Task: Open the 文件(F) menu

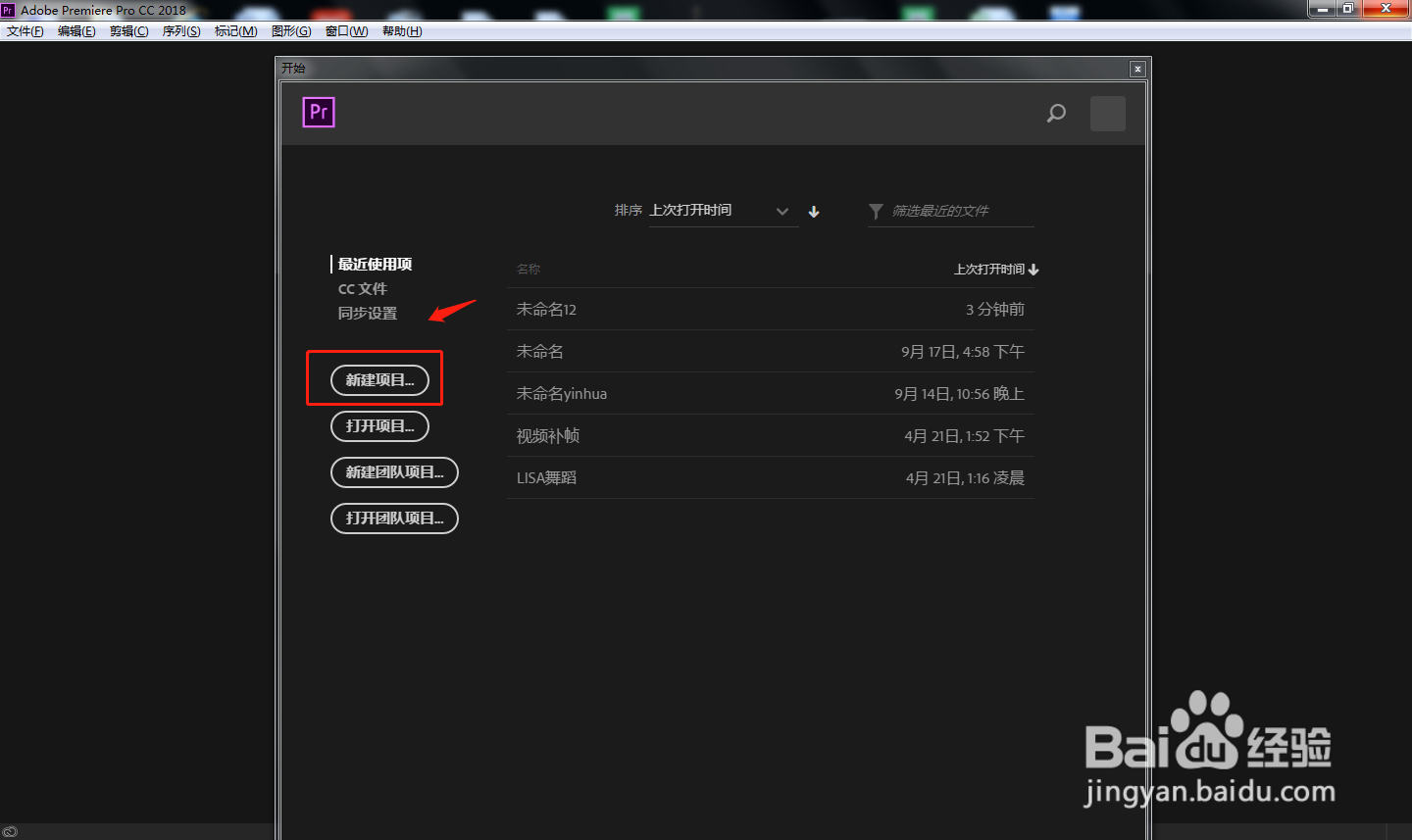Action: pyautogui.click(x=25, y=31)
